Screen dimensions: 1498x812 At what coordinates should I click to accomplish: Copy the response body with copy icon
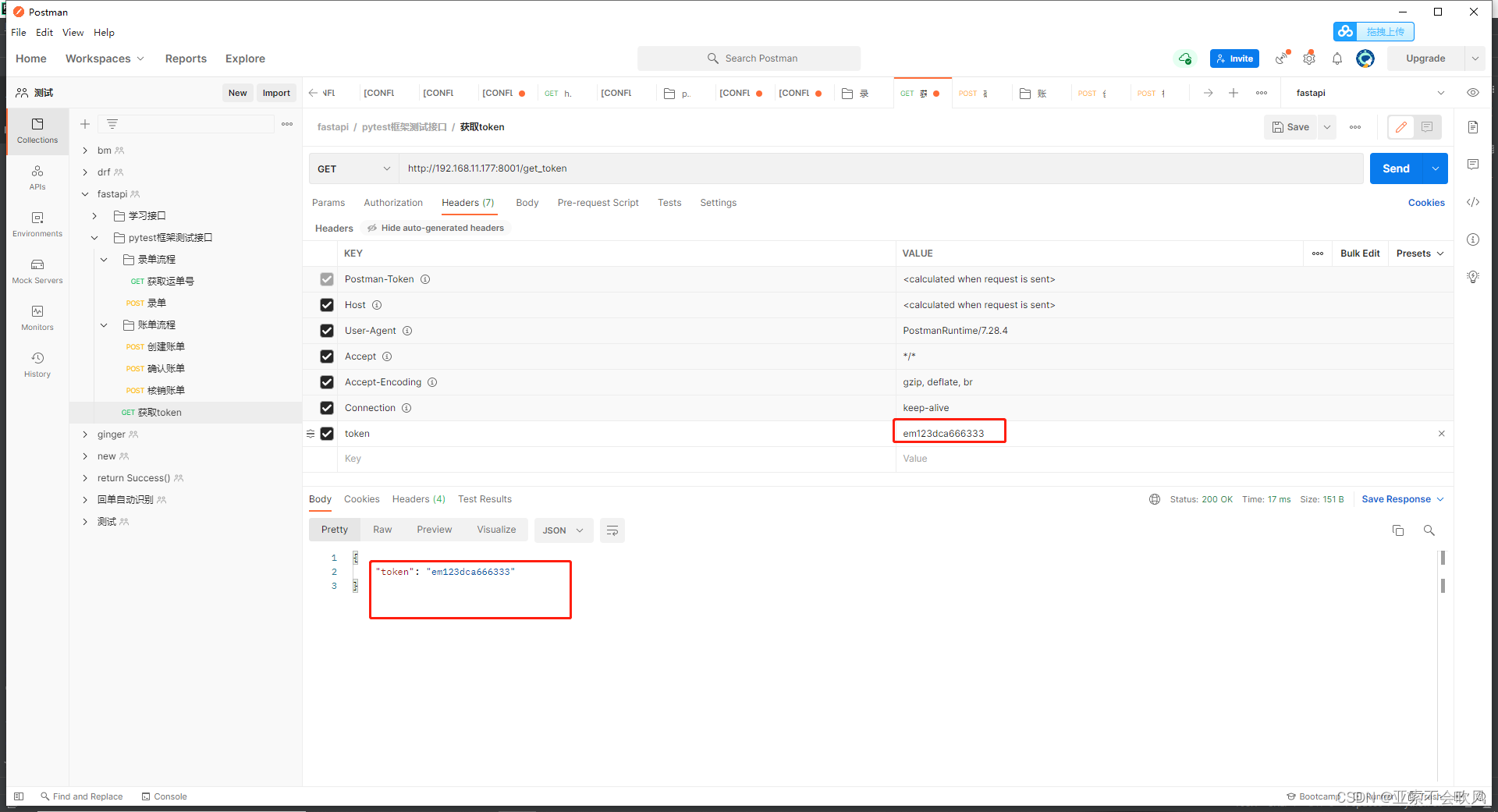point(1398,530)
